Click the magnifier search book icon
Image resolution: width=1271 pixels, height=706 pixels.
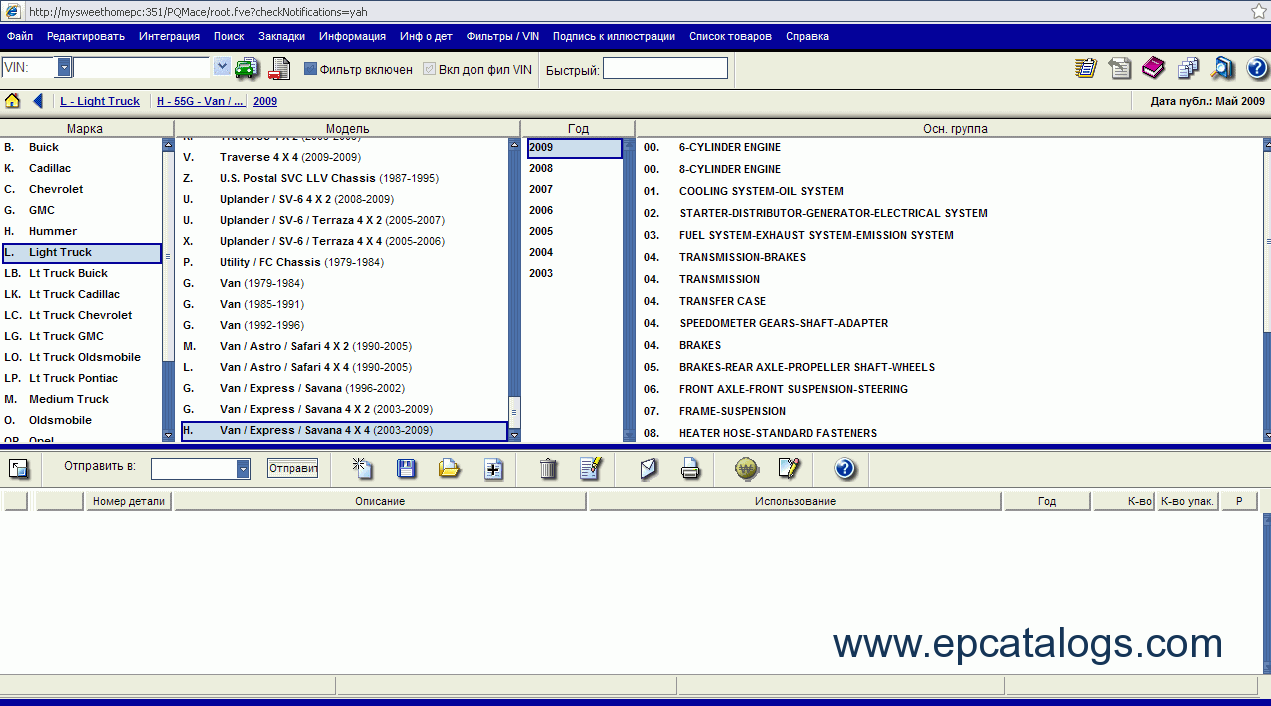(x=1222, y=68)
